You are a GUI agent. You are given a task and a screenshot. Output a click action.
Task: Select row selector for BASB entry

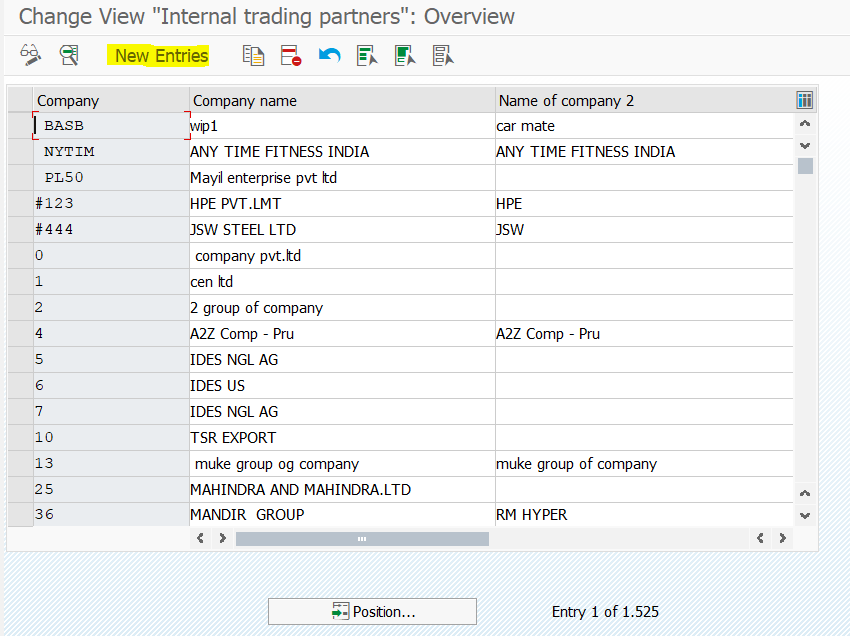(21, 126)
